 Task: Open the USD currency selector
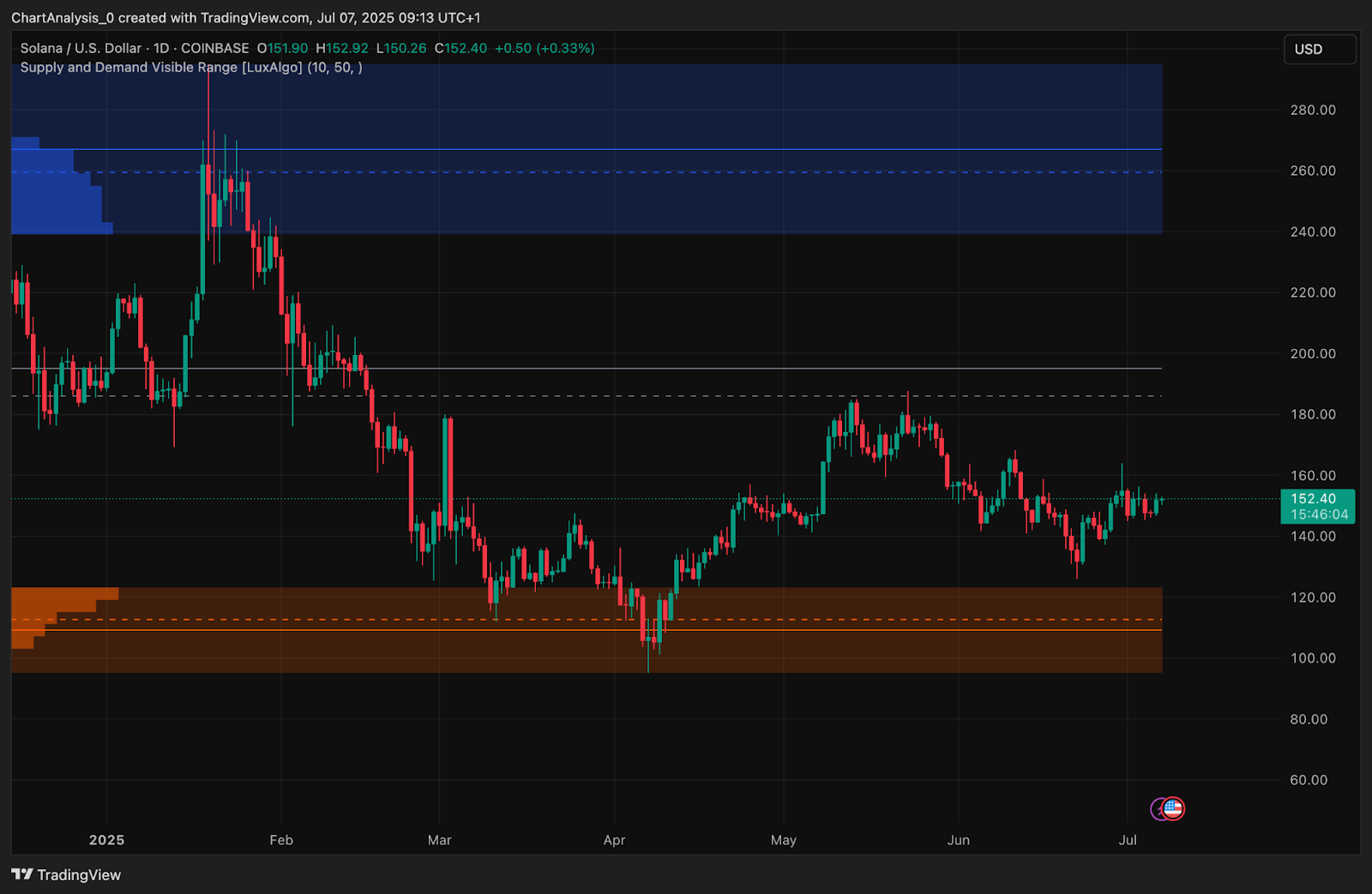(1319, 49)
